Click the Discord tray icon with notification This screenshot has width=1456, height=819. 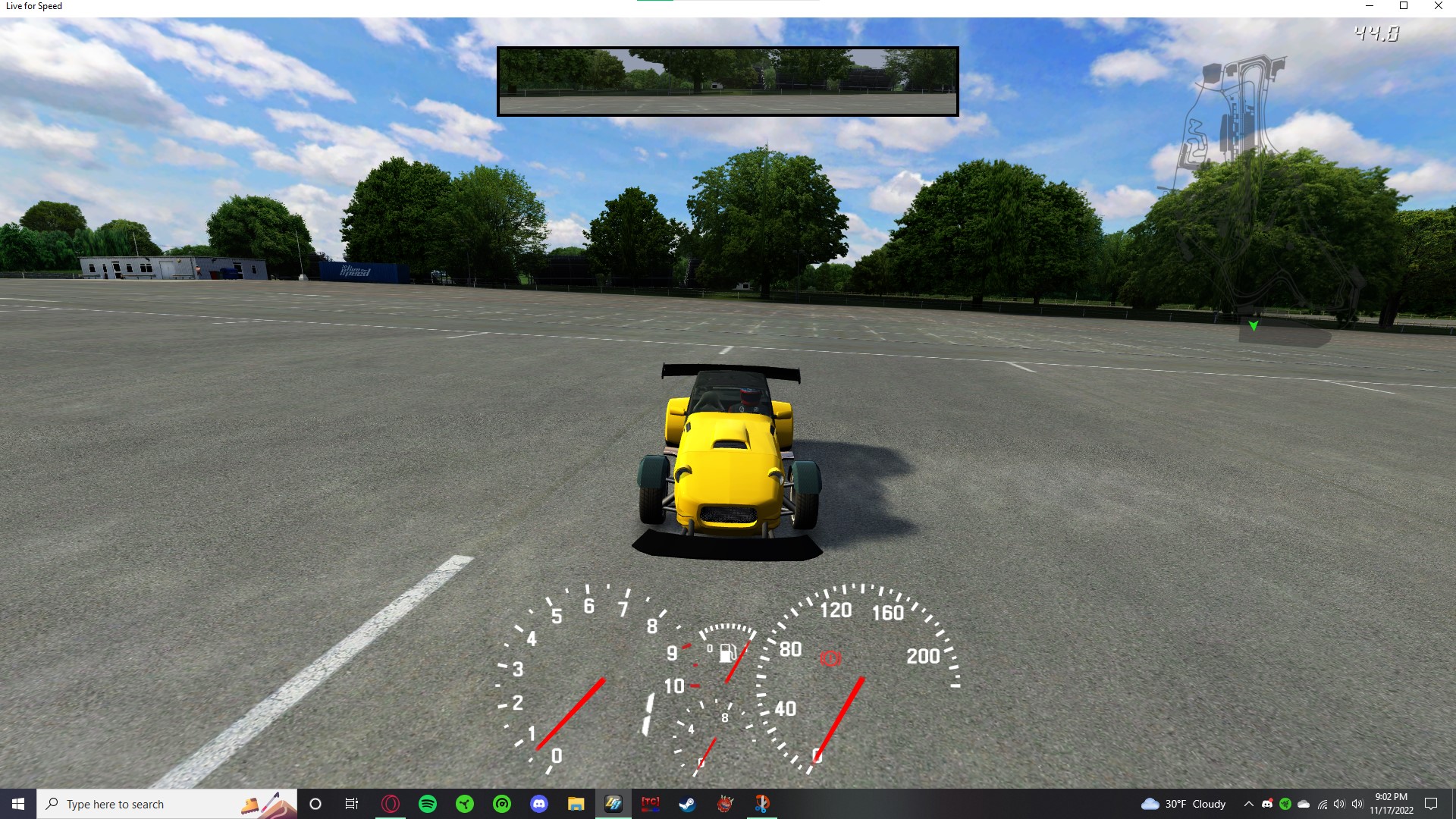click(x=1267, y=804)
